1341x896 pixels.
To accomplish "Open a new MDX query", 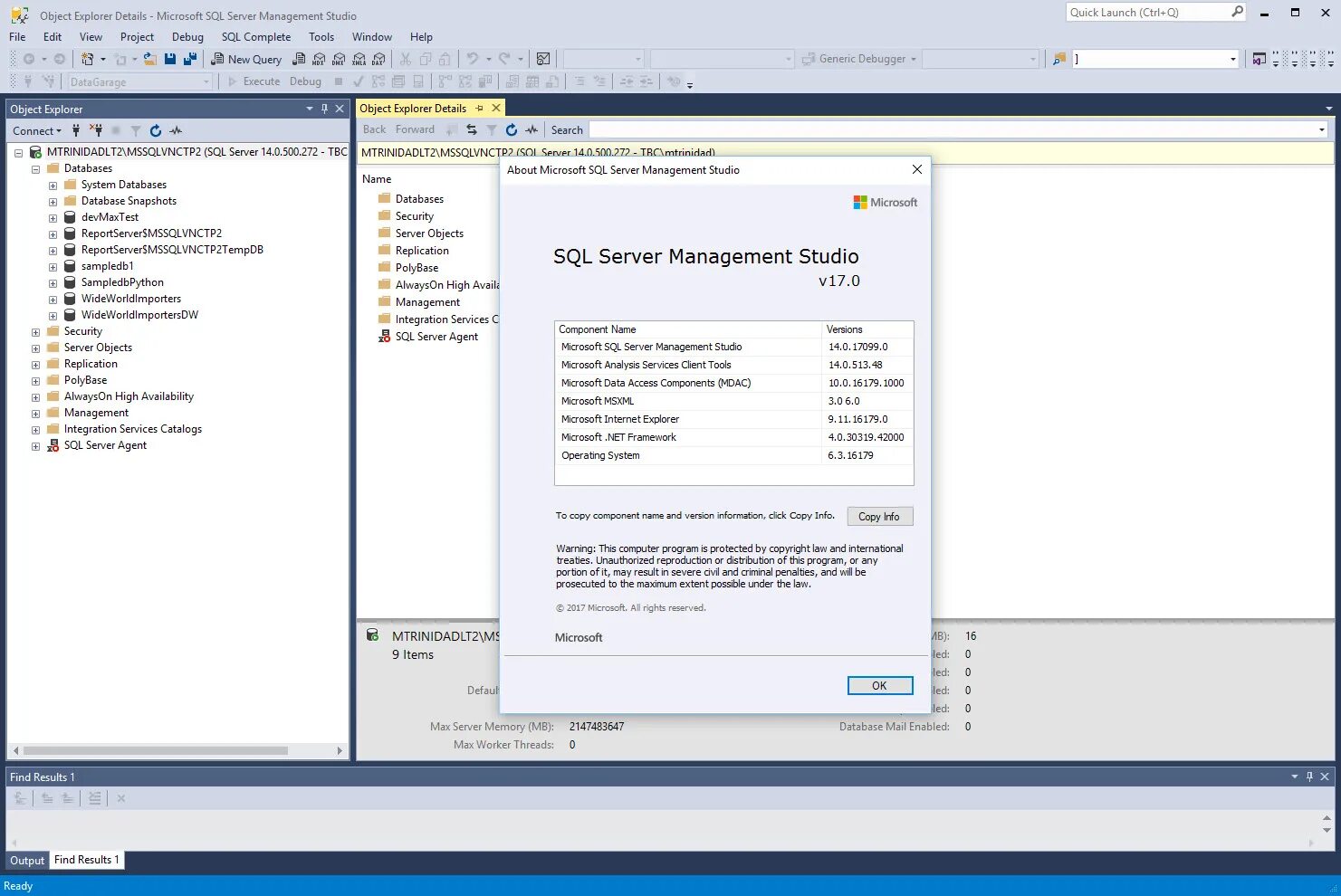I will point(319,59).
